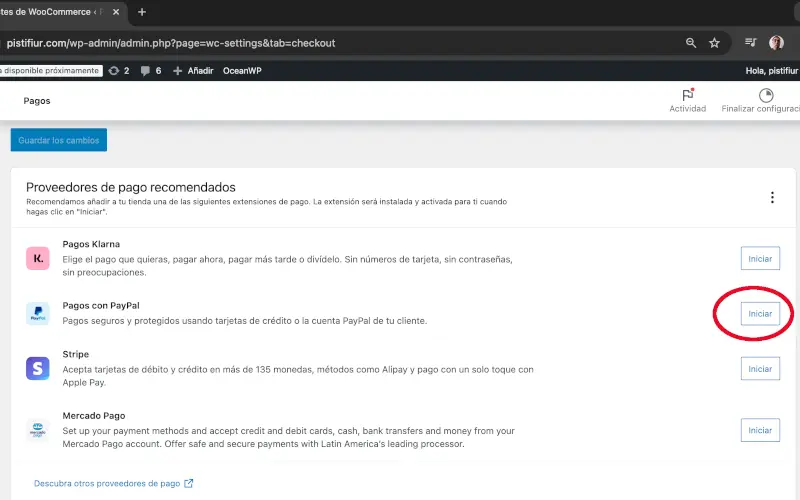Bookmark this page with the star icon
This screenshot has height=500, width=800.
(714, 43)
